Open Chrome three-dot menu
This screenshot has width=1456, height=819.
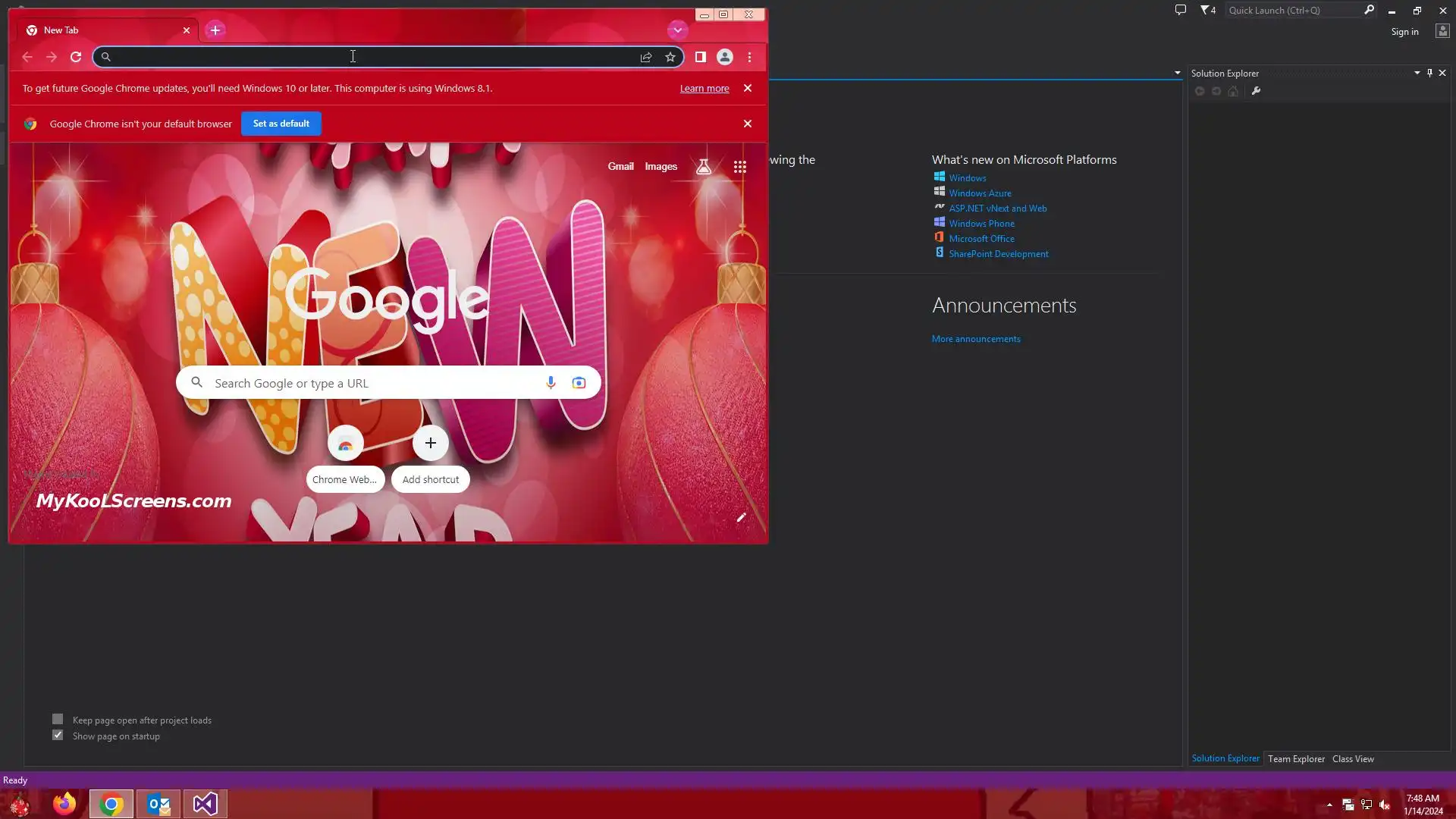coord(749,57)
